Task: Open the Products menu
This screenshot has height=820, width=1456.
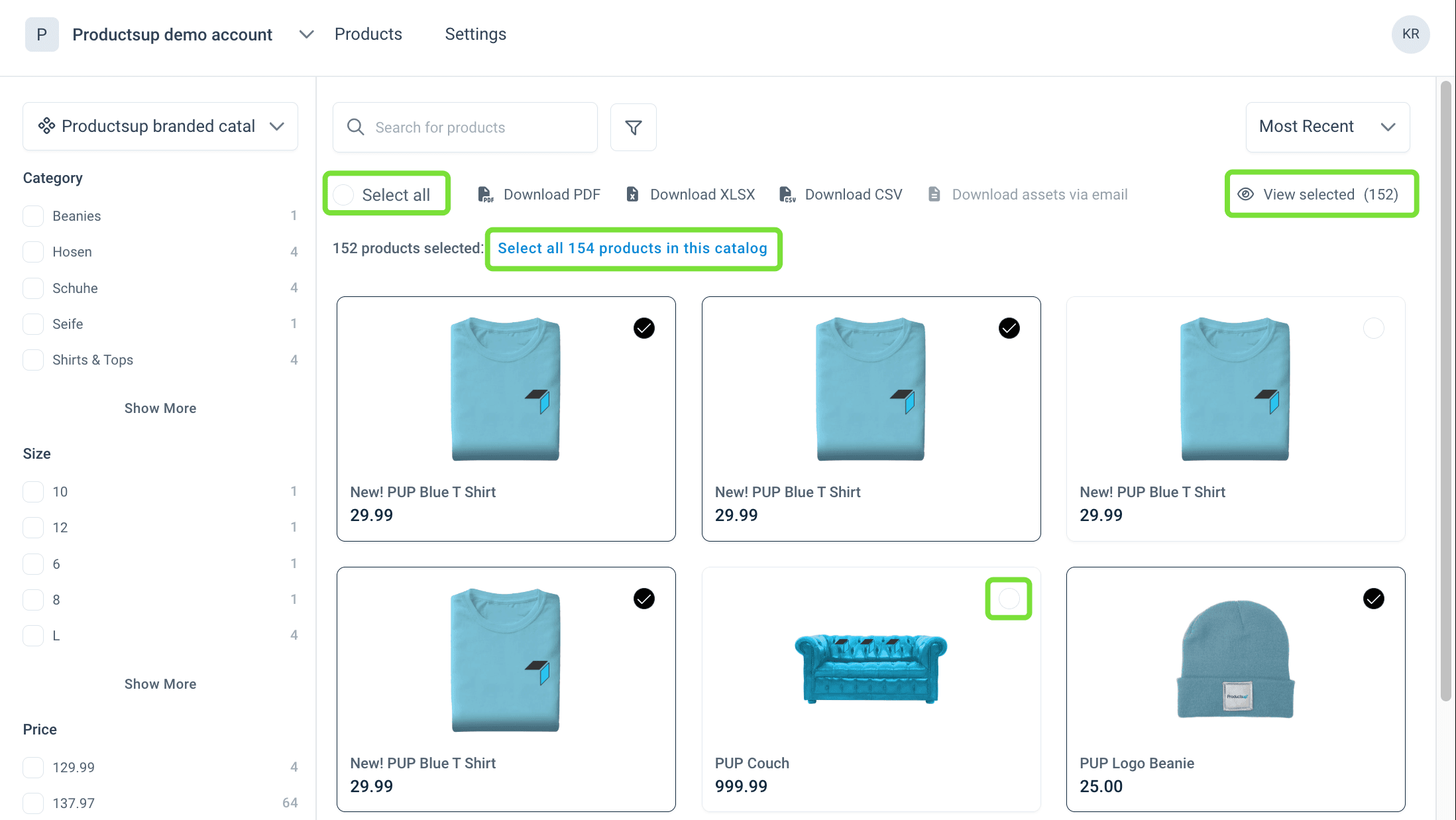Action: [368, 34]
